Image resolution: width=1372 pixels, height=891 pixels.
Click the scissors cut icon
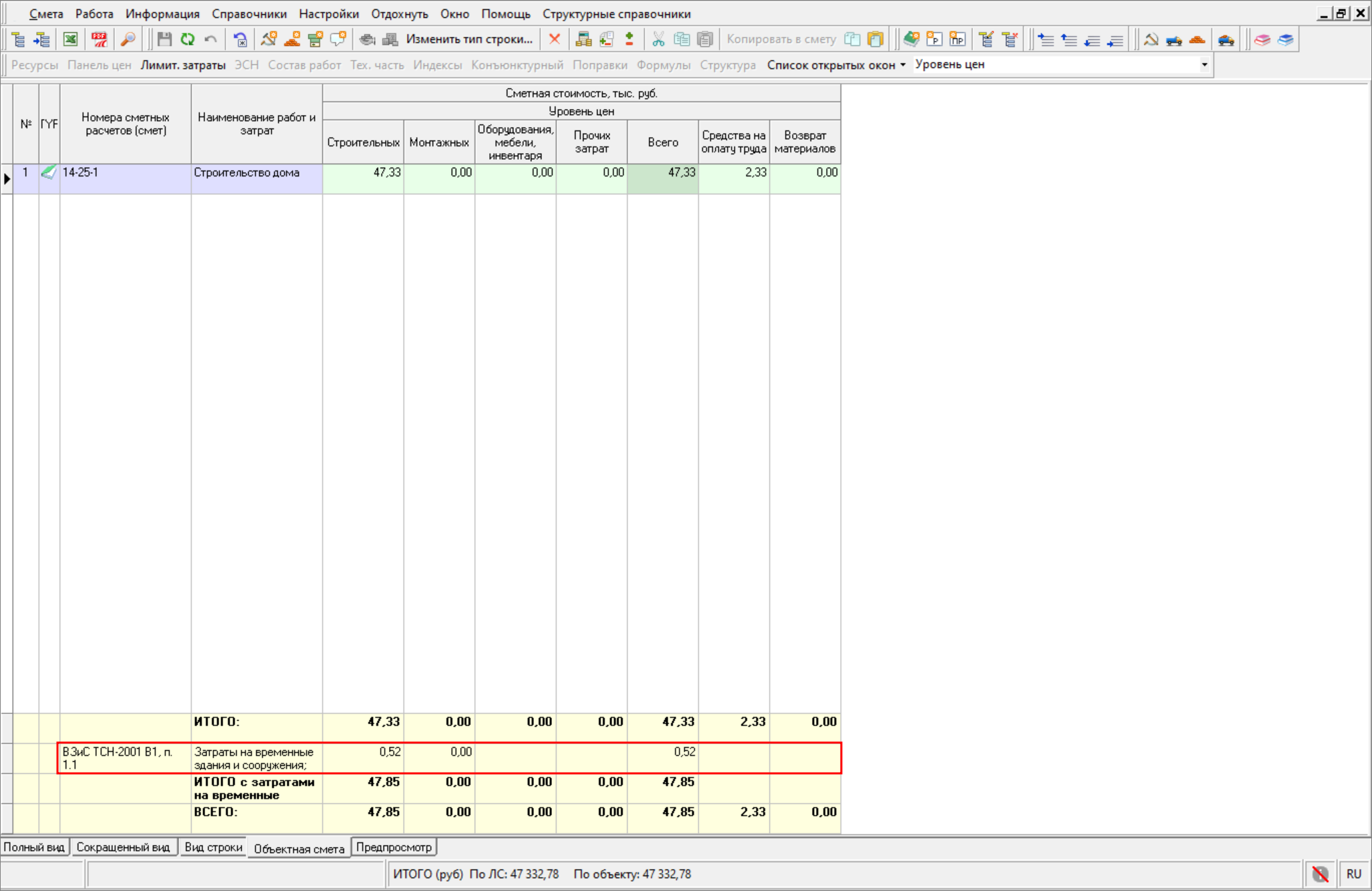(658, 39)
